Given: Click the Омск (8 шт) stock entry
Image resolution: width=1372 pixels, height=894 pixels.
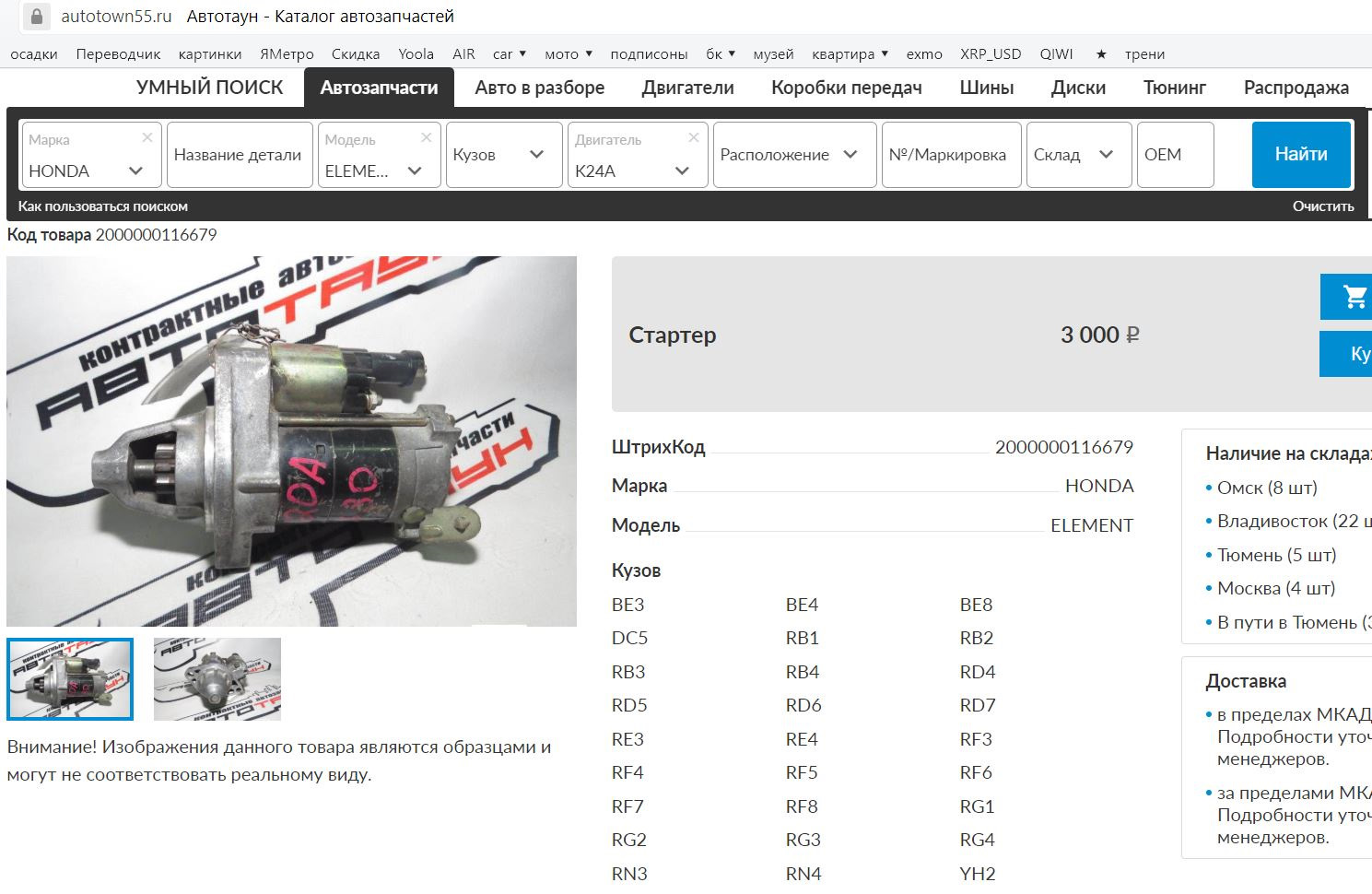Looking at the screenshot, I should tap(1267, 488).
